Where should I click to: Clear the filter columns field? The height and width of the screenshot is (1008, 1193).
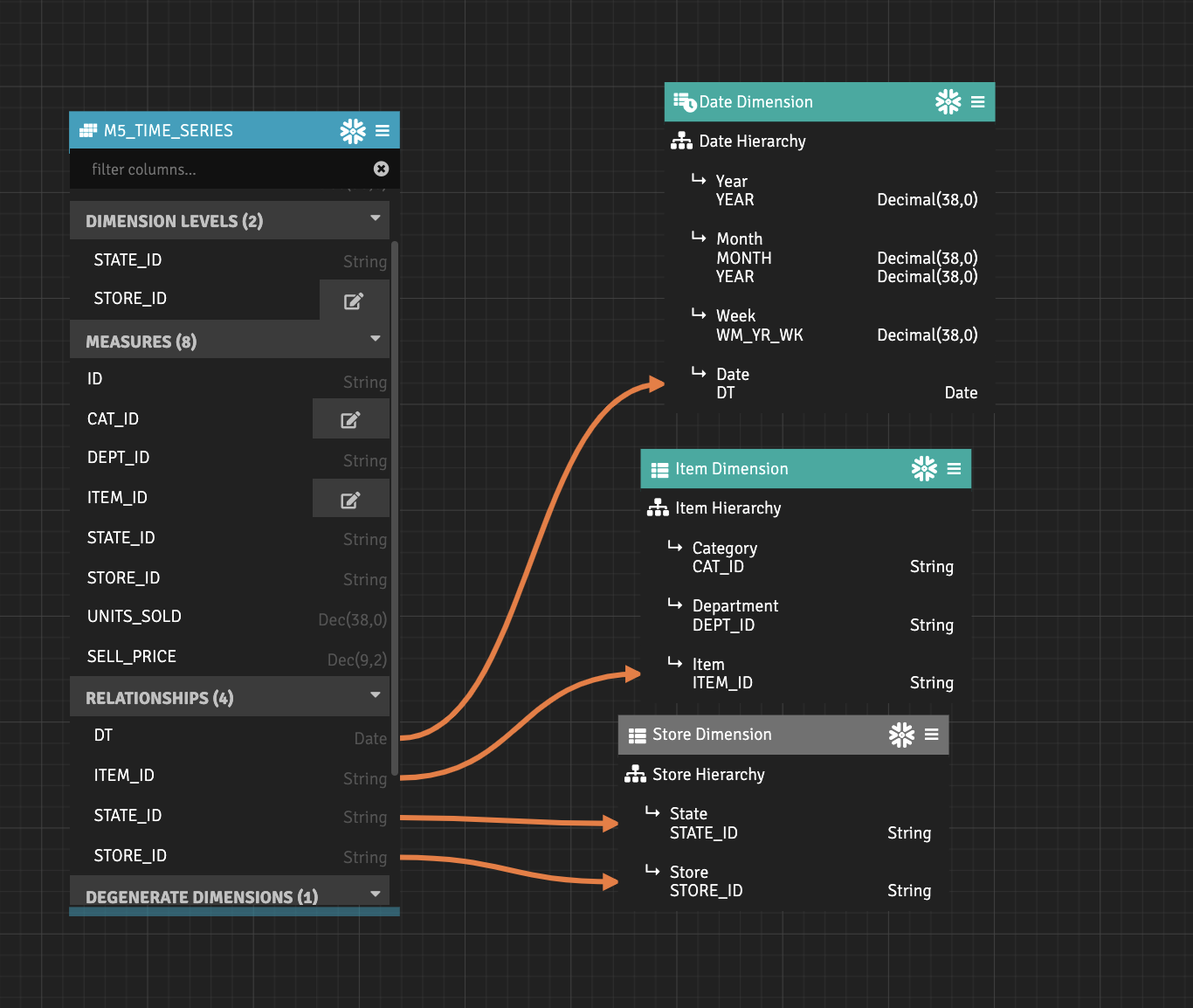(381, 169)
